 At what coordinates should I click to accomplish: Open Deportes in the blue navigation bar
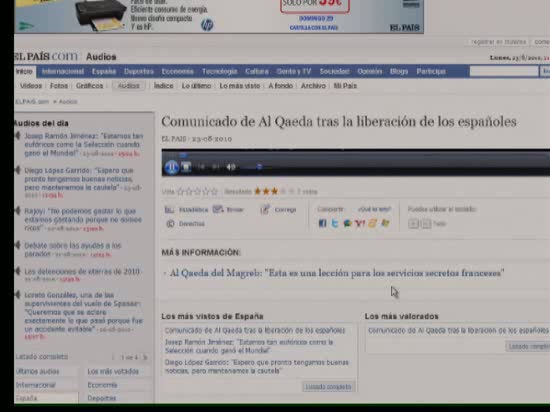coord(139,72)
